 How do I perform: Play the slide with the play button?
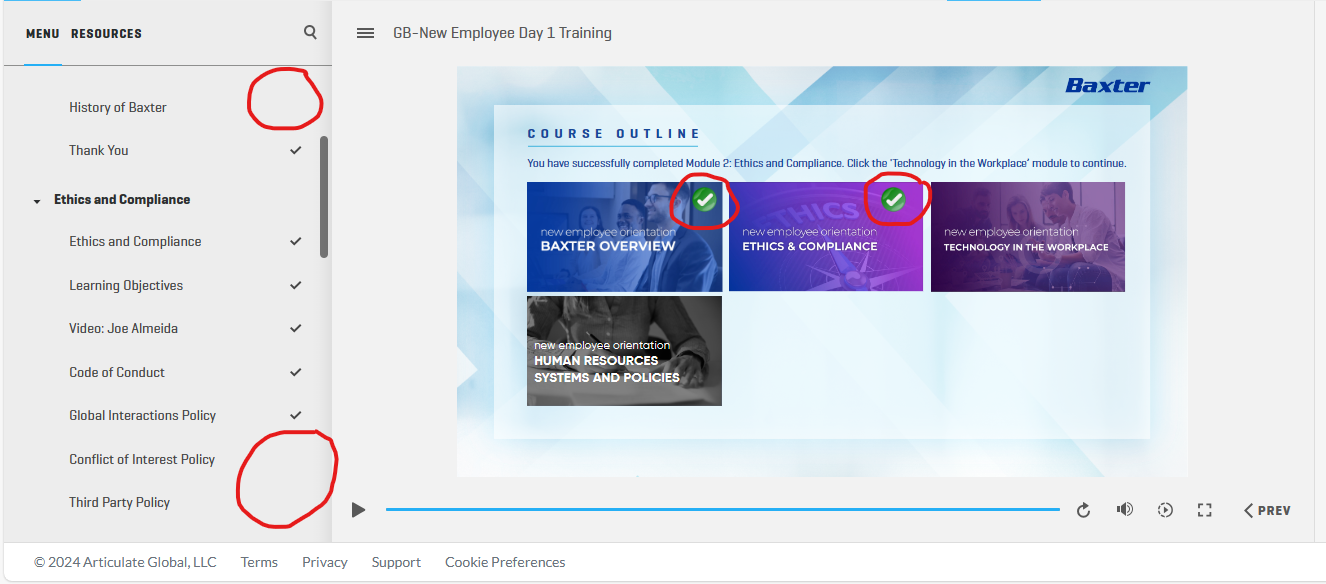pos(358,510)
